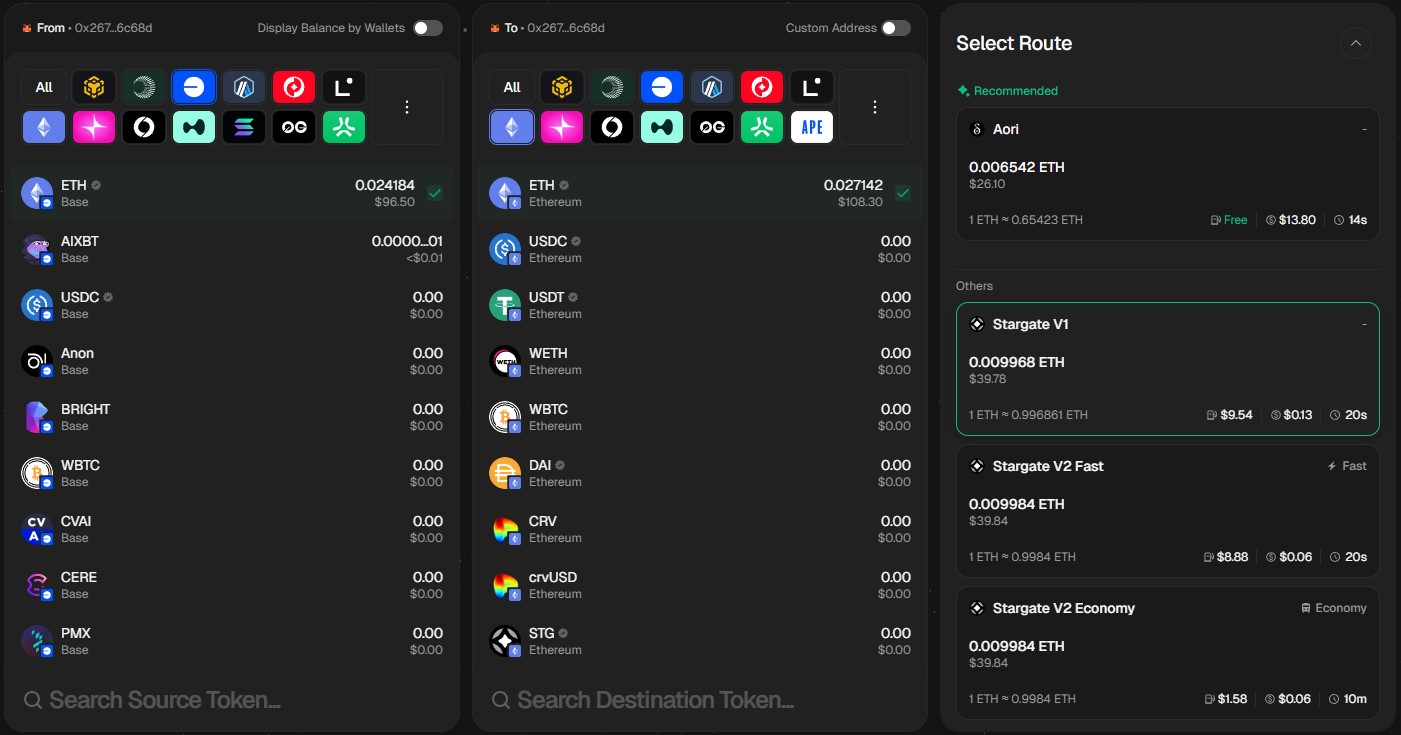
Task: Select the Base chain icon in To panel
Action: coord(662,87)
